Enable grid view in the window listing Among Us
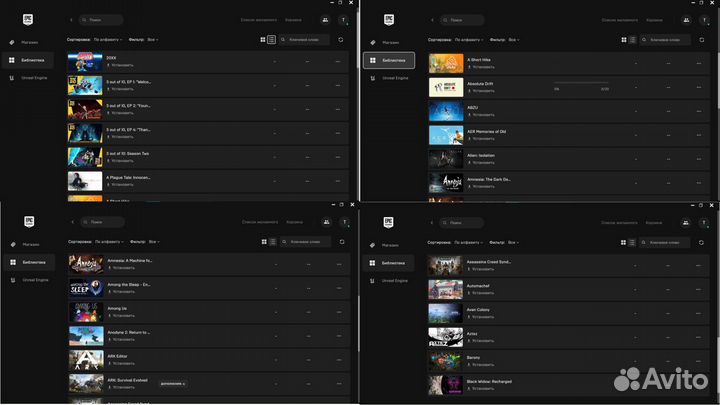720x405 pixels. (x=263, y=241)
